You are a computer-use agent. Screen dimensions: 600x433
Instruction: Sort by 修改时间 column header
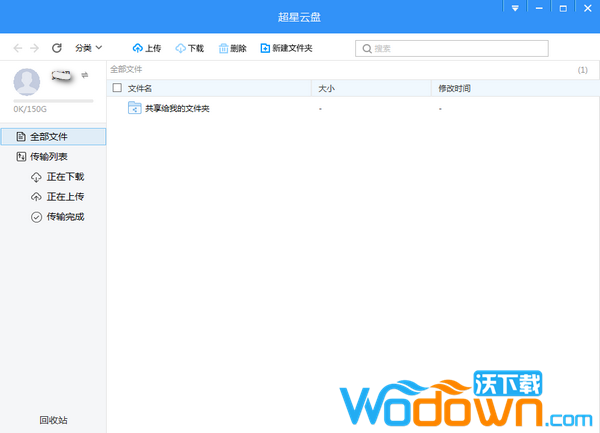[454, 88]
